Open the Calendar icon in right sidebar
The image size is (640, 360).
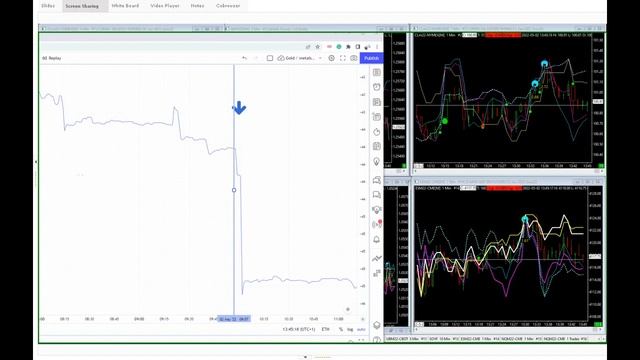coord(377,147)
